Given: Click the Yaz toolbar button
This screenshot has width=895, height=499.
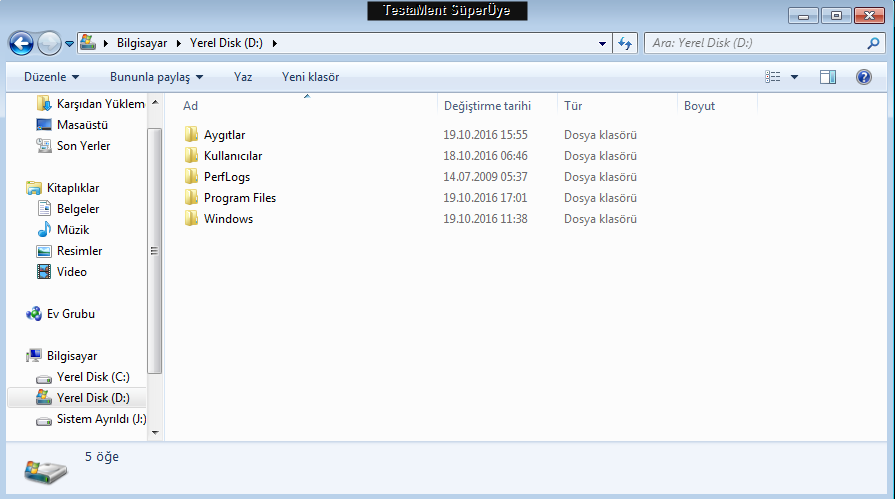Looking at the screenshot, I should tap(243, 77).
